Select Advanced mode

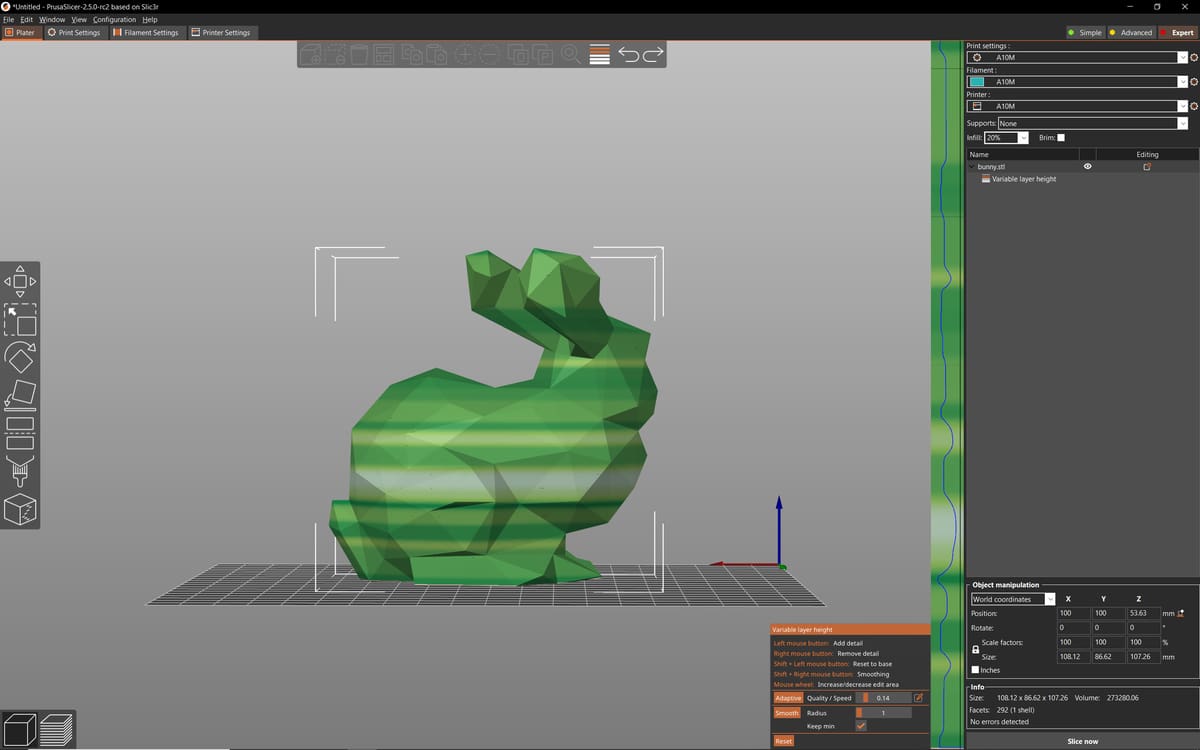tap(1130, 32)
